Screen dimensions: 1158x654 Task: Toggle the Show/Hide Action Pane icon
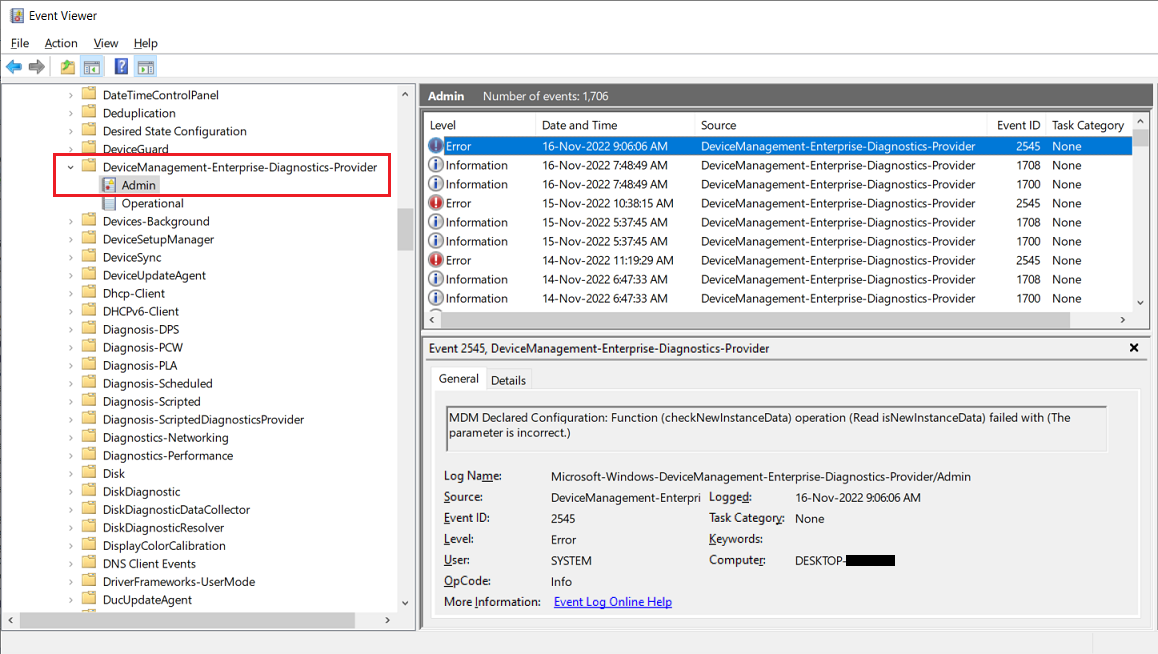[x=146, y=67]
